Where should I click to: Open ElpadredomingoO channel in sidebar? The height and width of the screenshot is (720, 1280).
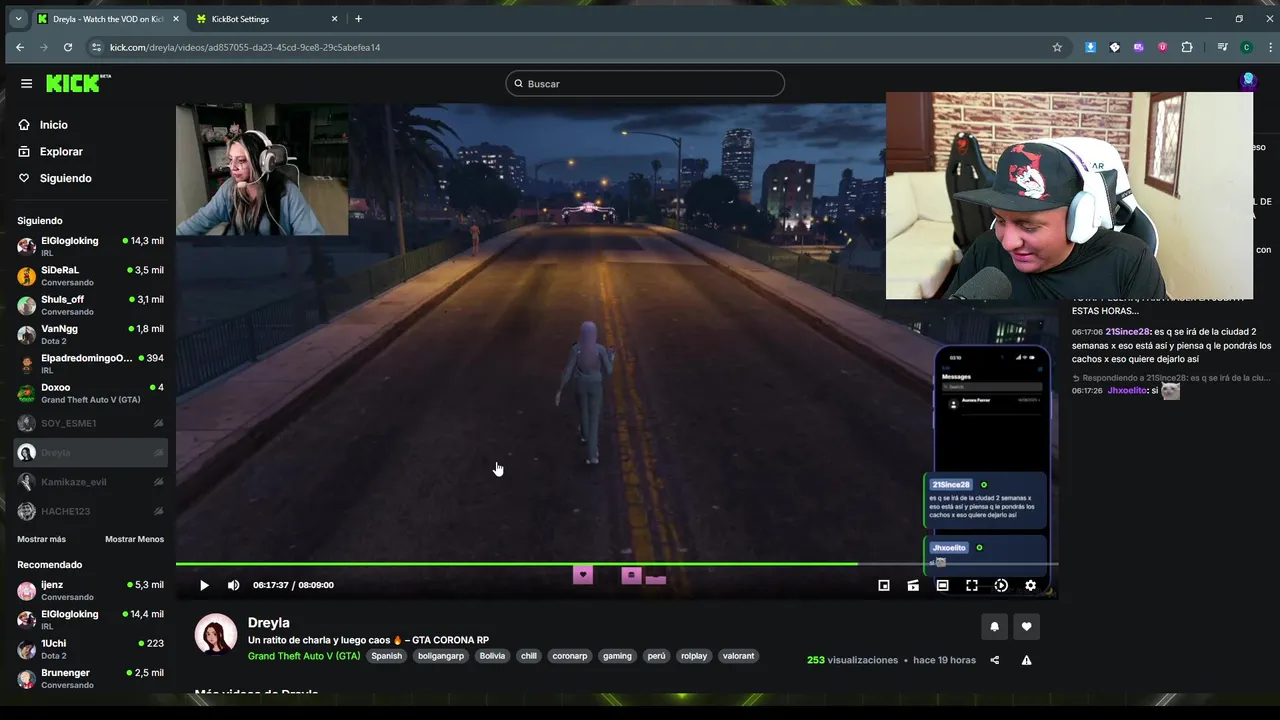coord(90,363)
